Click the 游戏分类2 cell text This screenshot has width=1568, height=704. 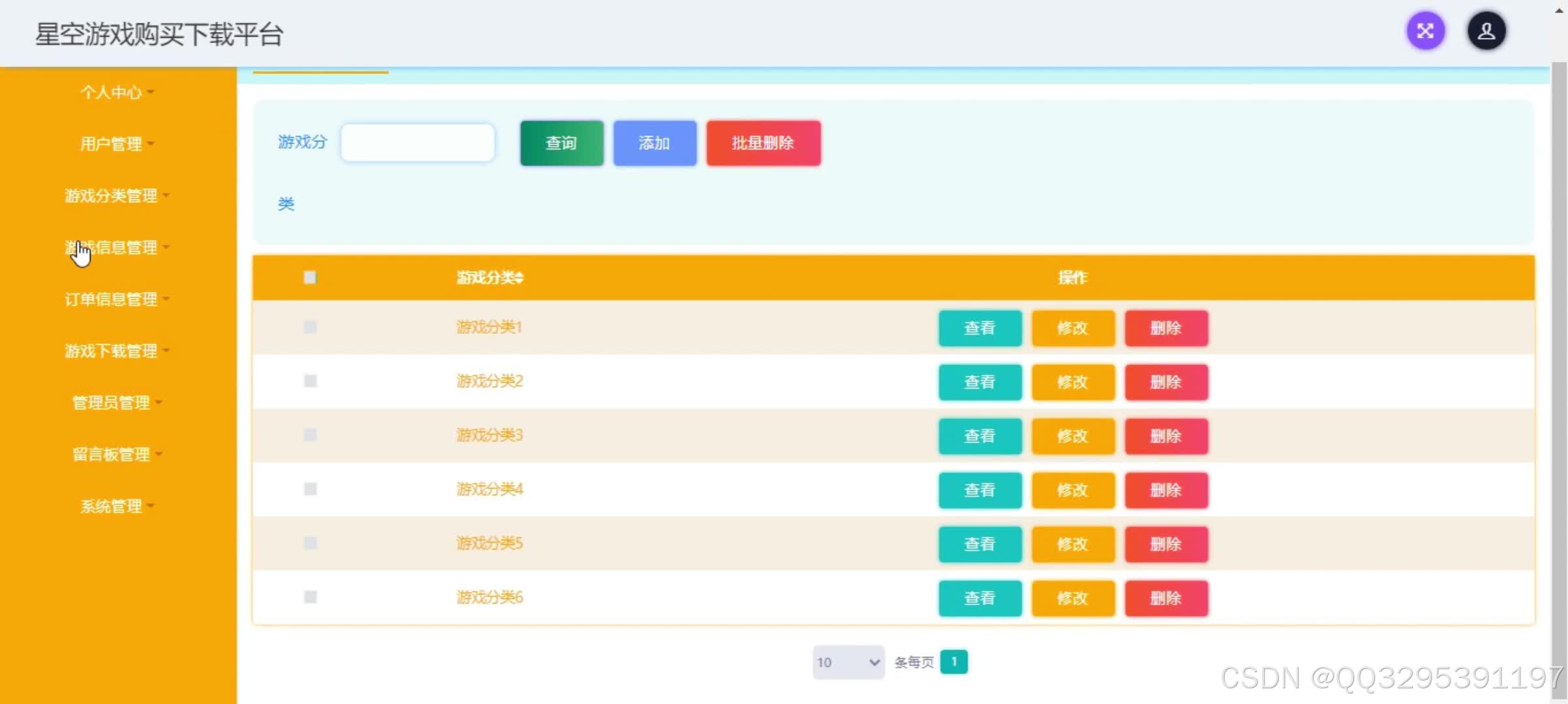pos(489,381)
